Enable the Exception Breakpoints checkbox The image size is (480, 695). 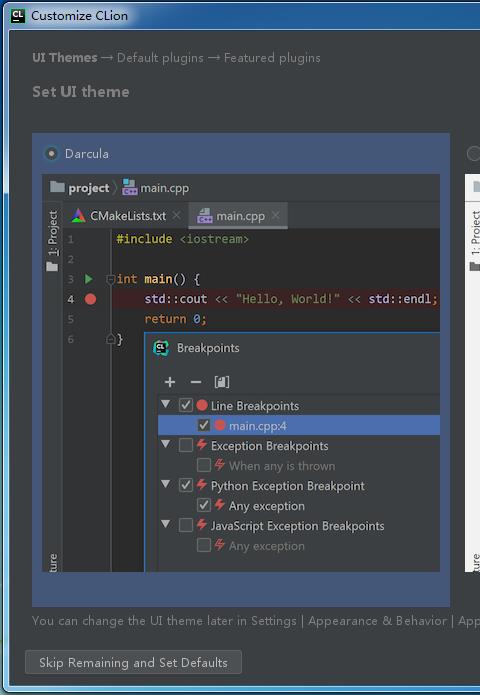pyautogui.click(x=186, y=445)
